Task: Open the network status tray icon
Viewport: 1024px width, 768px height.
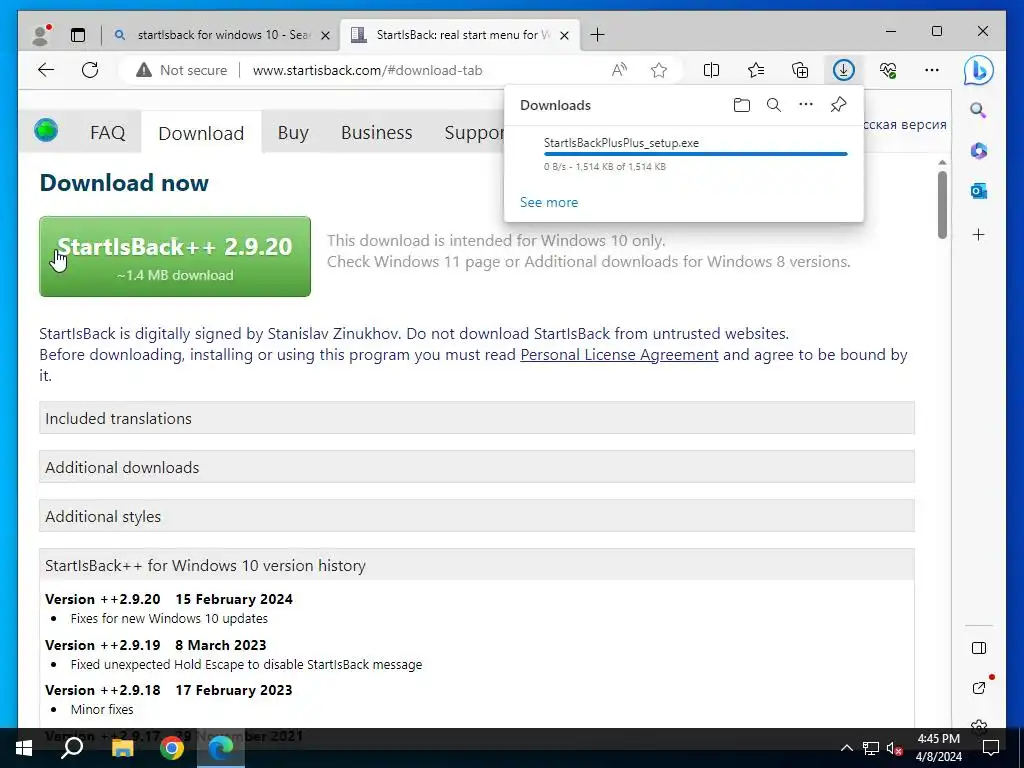Action: (x=871, y=748)
